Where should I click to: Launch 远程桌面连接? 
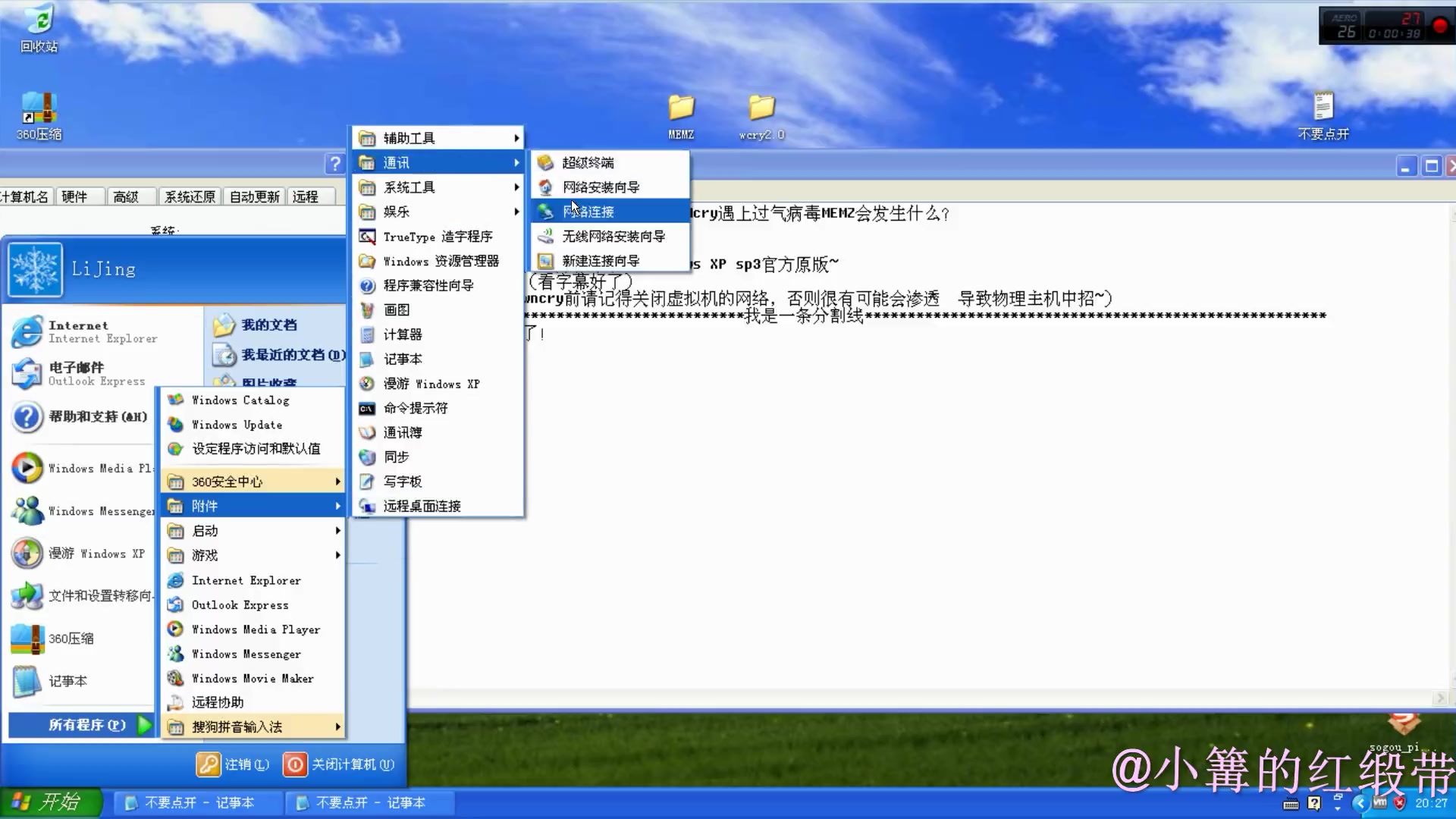pyautogui.click(x=438, y=506)
